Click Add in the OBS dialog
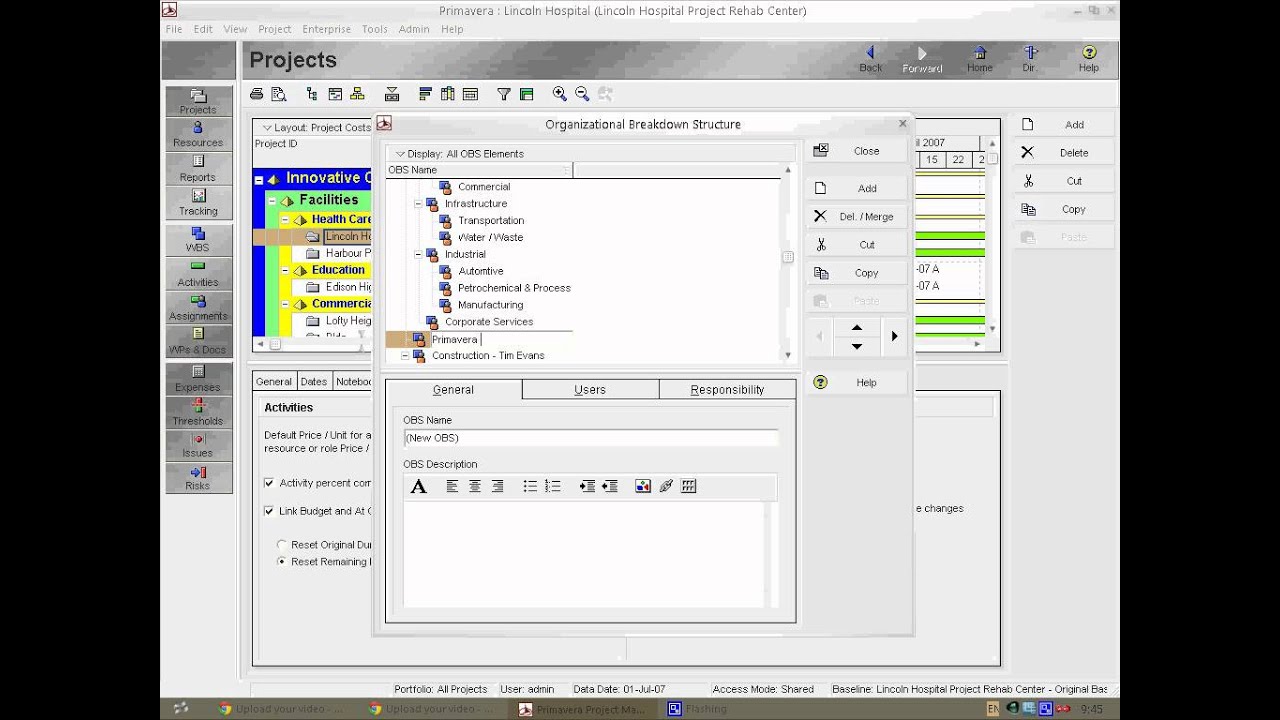 [x=857, y=188]
